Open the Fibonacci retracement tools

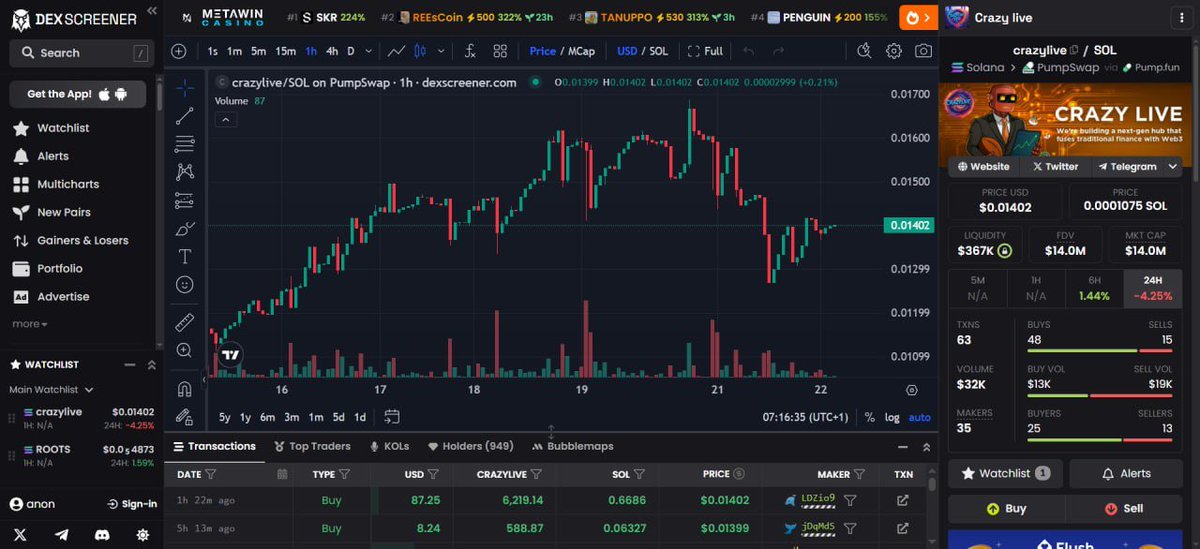pyautogui.click(x=184, y=144)
